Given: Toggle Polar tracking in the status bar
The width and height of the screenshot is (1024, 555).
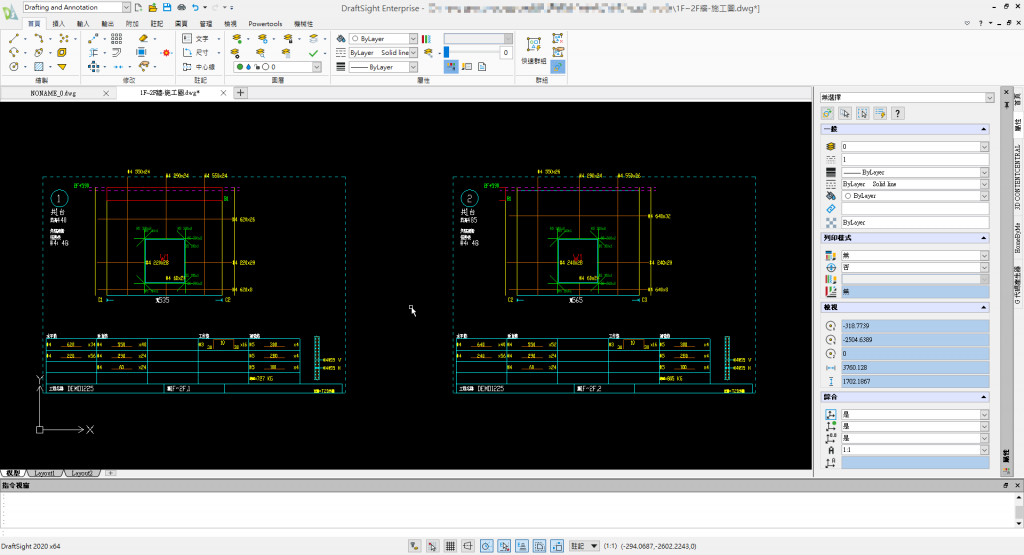Looking at the screenshot, I should pyautogui.click(x=486, y=546).
